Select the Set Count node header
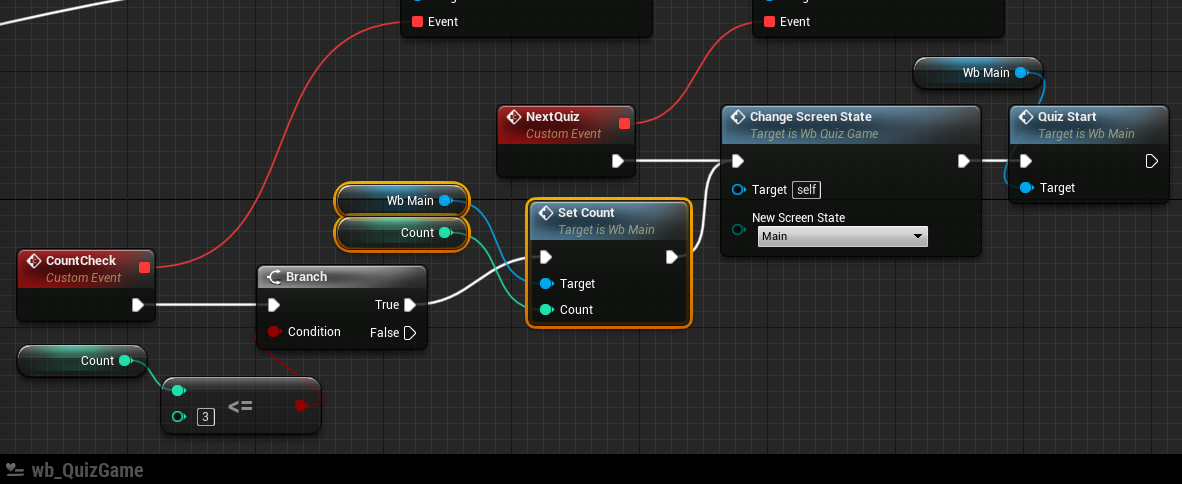Screen dimensions: 1182x484 coord(609,220)
